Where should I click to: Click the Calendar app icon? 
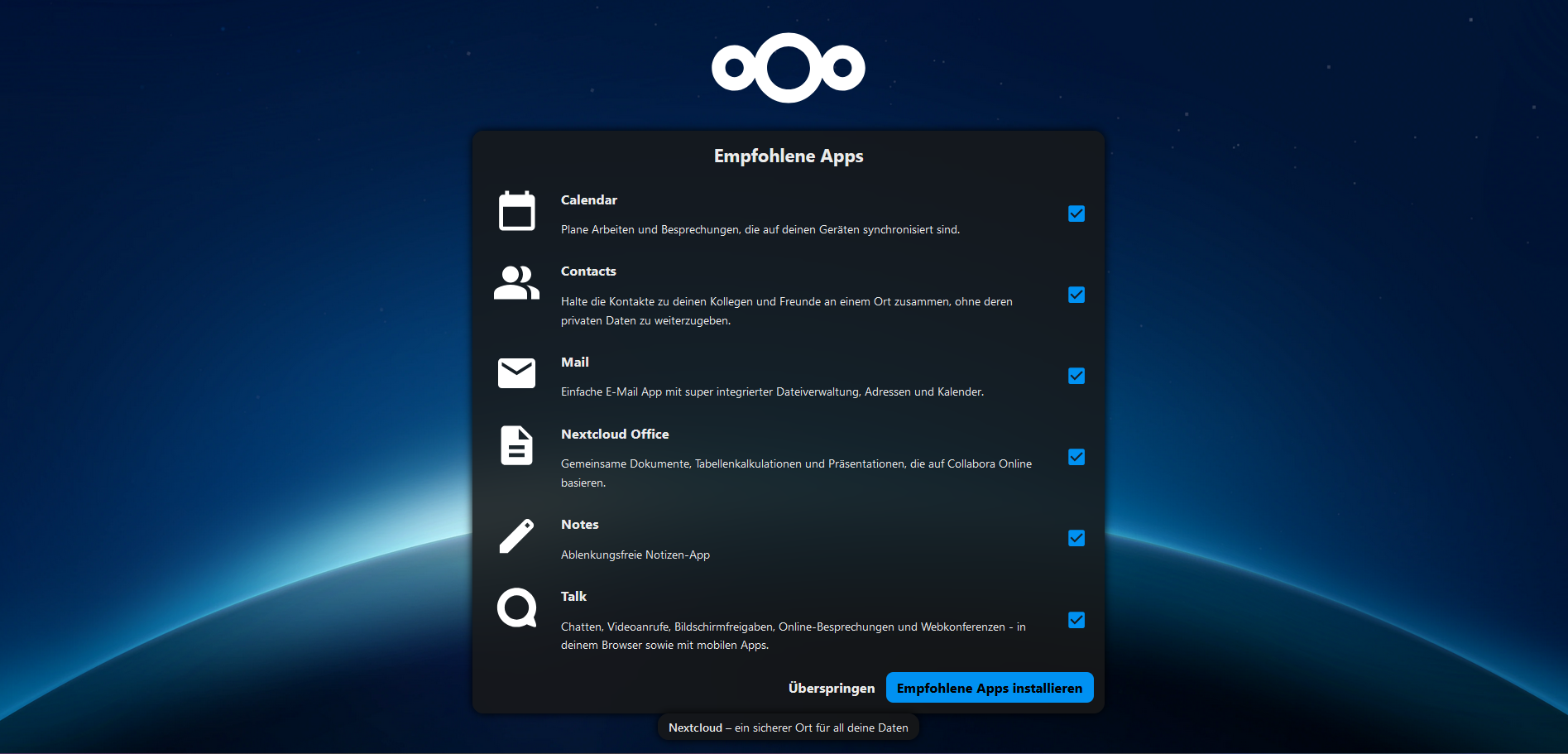point(517,211)
